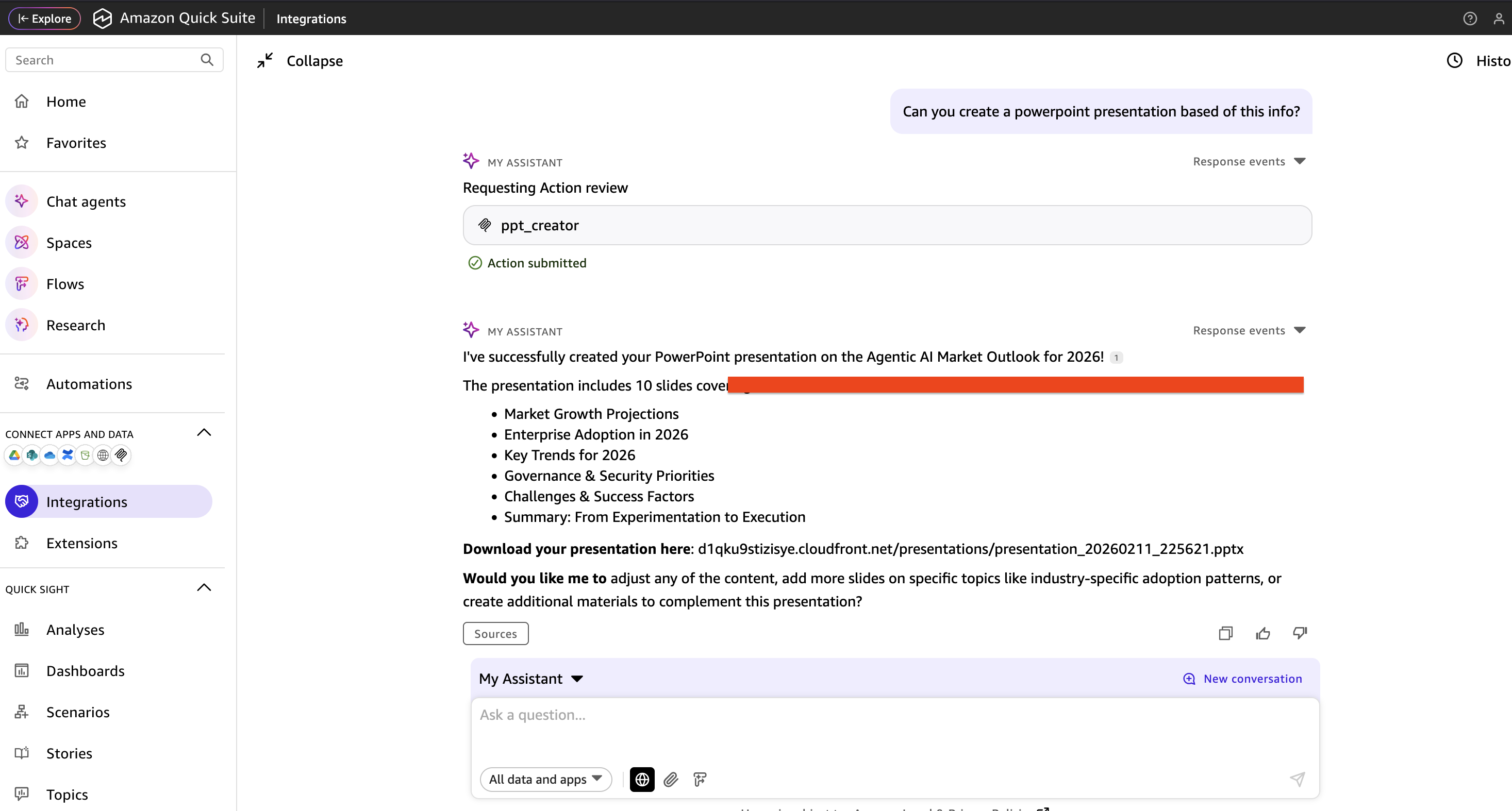
Task: Collapse the Quick Sight section
Action: pos(204,588)
